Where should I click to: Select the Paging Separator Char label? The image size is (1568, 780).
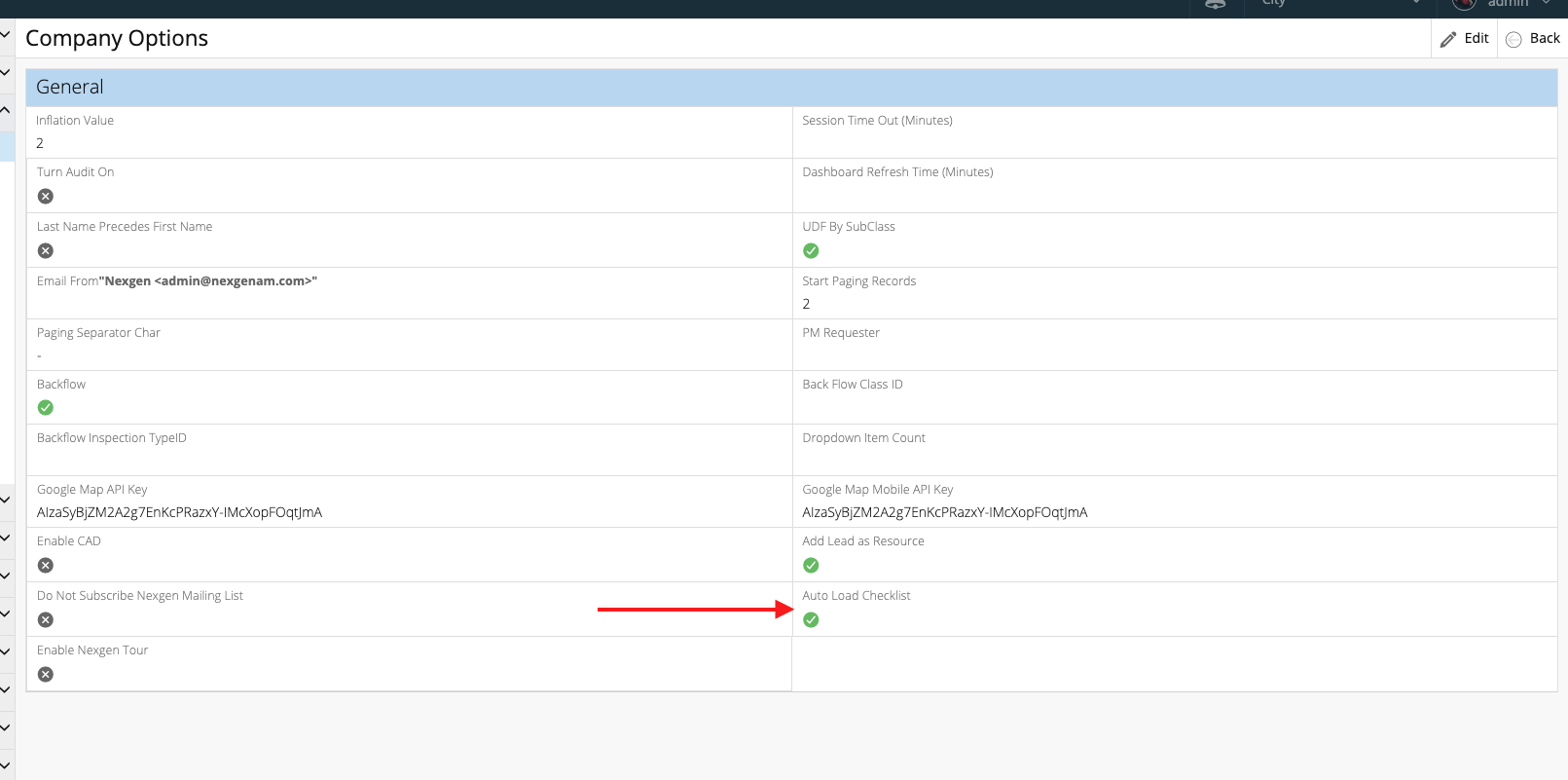98,333
